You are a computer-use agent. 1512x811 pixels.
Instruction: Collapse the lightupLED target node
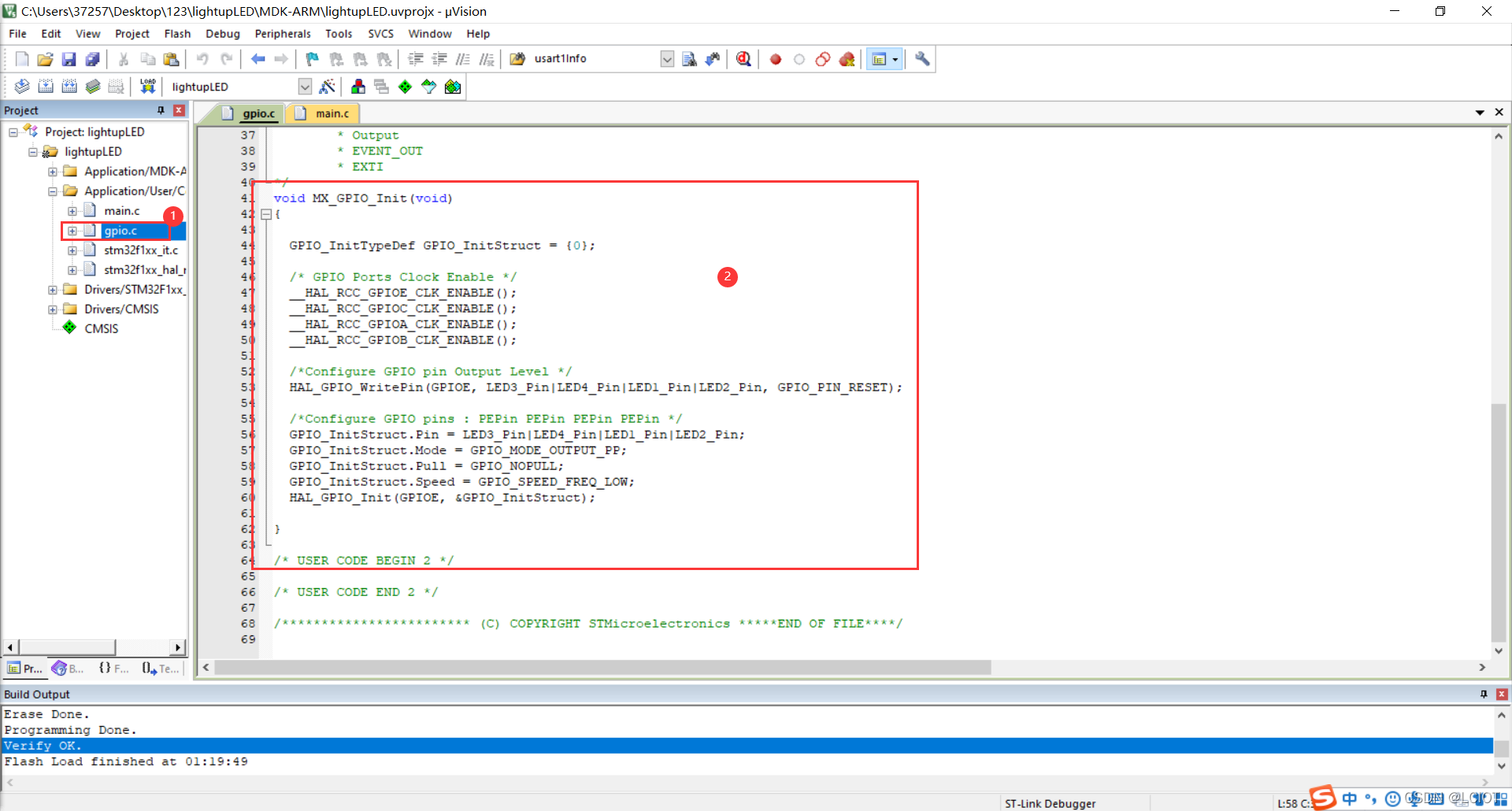point(33,152)
